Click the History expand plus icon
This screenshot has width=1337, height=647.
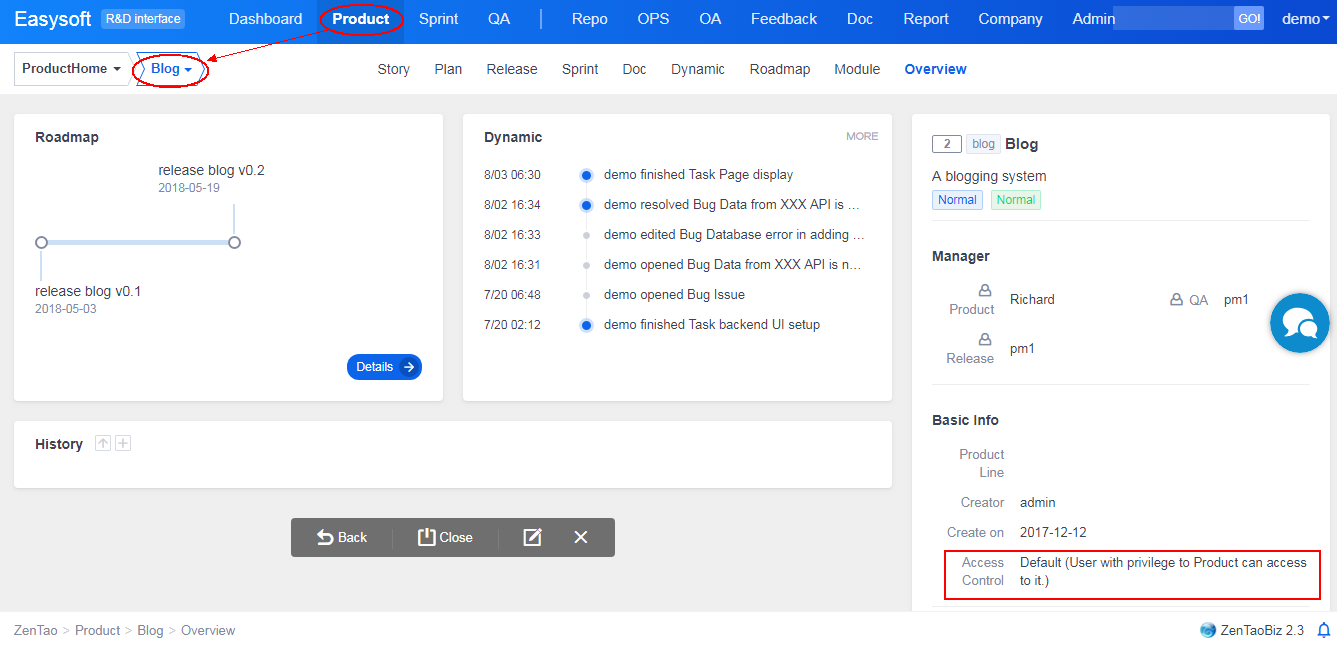[x=123, y=443]
